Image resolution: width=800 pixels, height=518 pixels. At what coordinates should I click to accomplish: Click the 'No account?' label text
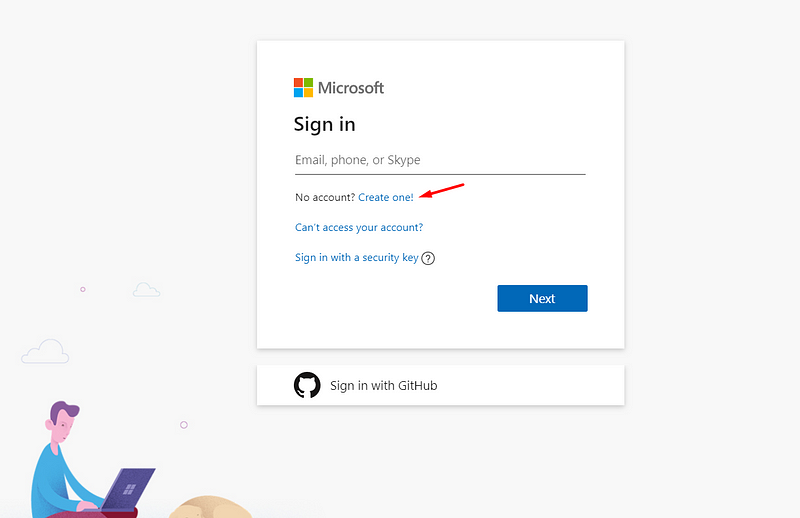(x=325, y=198)
